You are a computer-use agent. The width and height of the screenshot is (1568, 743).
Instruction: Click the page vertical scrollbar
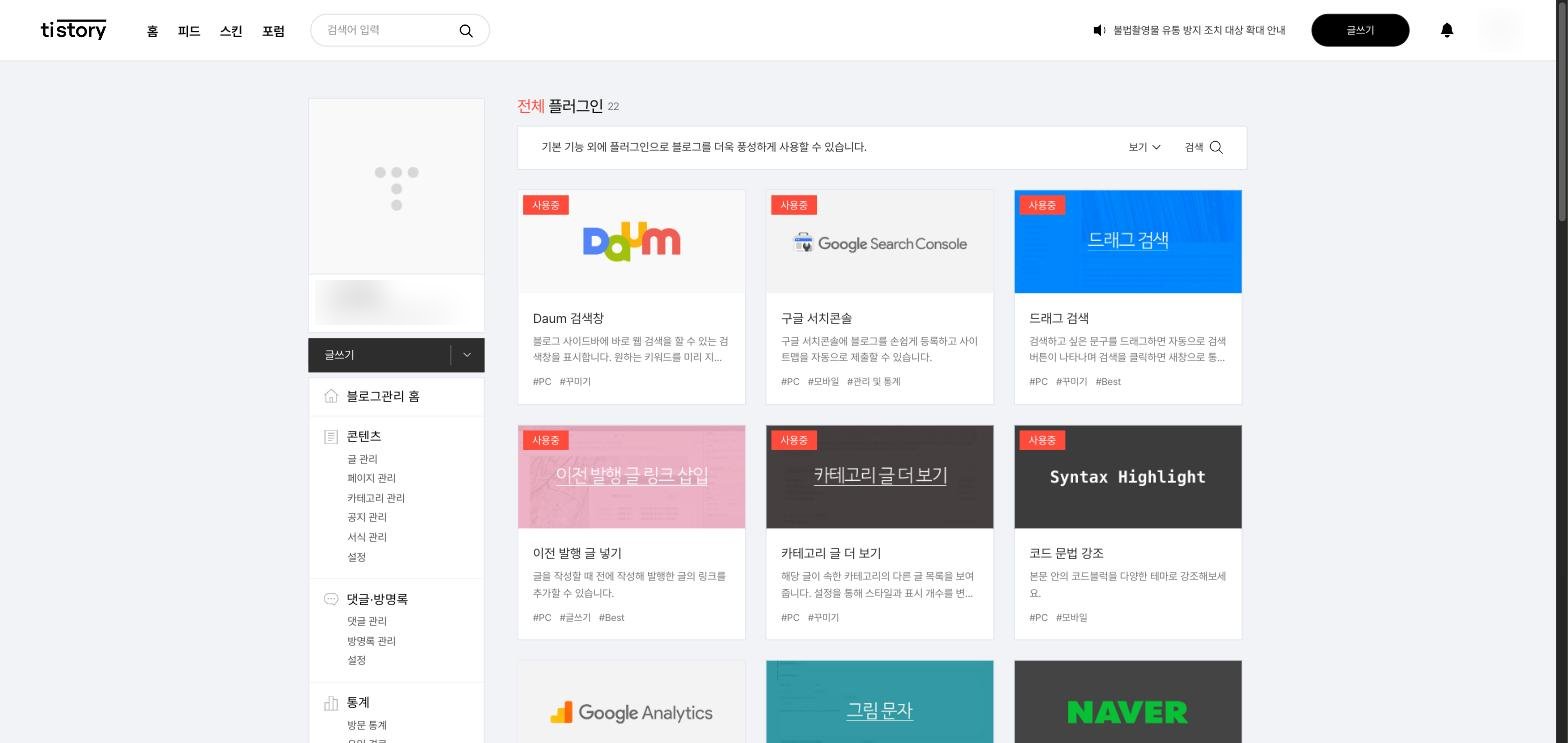point(1562,110)
